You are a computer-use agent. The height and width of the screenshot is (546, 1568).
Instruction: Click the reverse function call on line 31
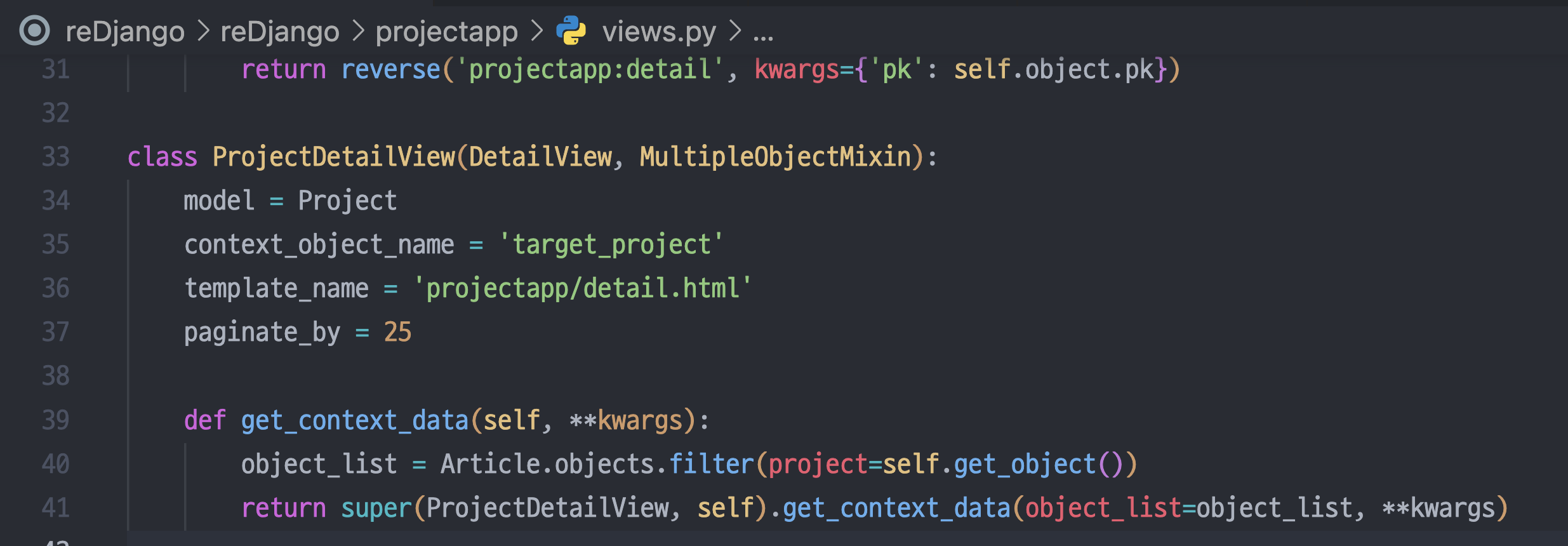[390, 70]
